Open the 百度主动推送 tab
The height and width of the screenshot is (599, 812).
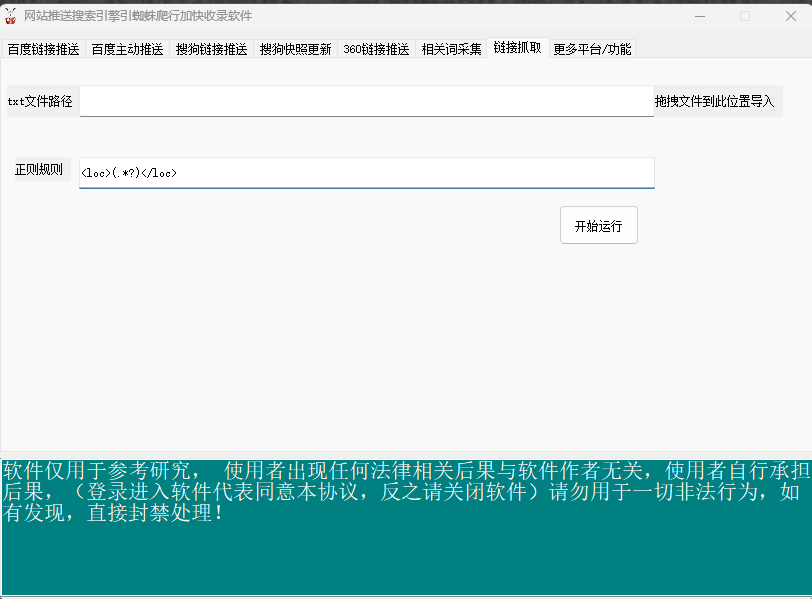point(127,49)
